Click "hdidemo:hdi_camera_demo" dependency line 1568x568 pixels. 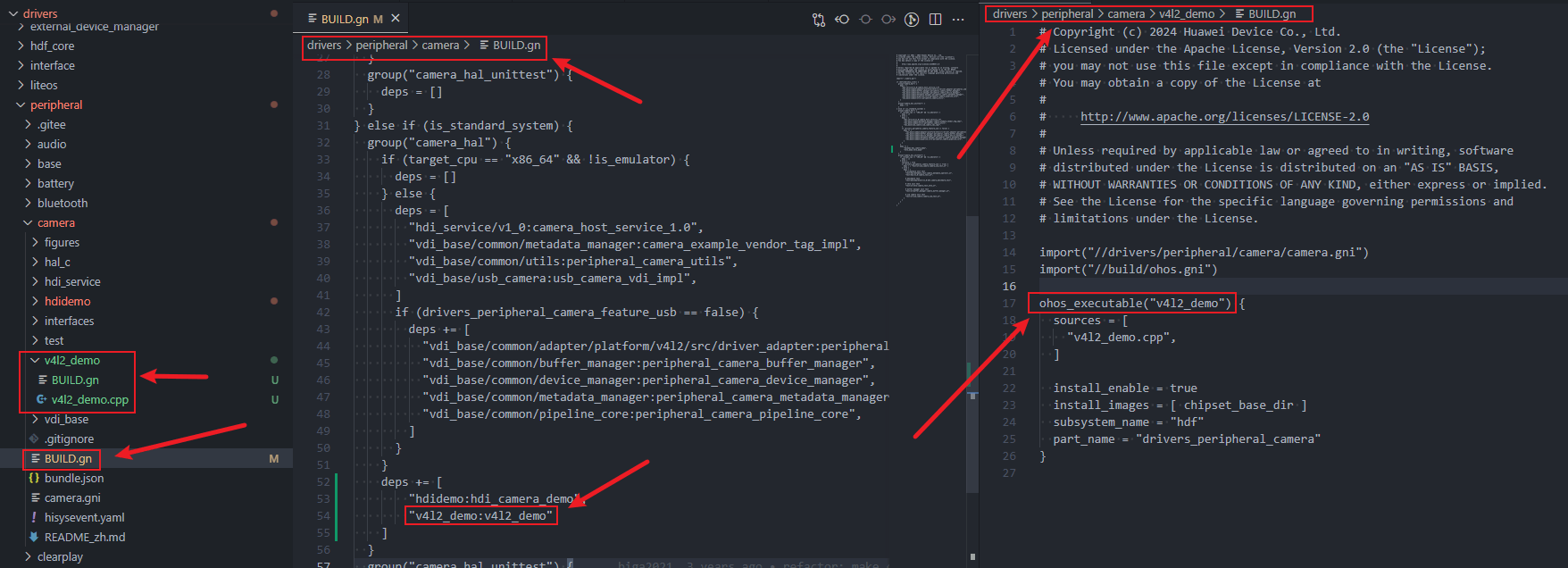point(495,498)
